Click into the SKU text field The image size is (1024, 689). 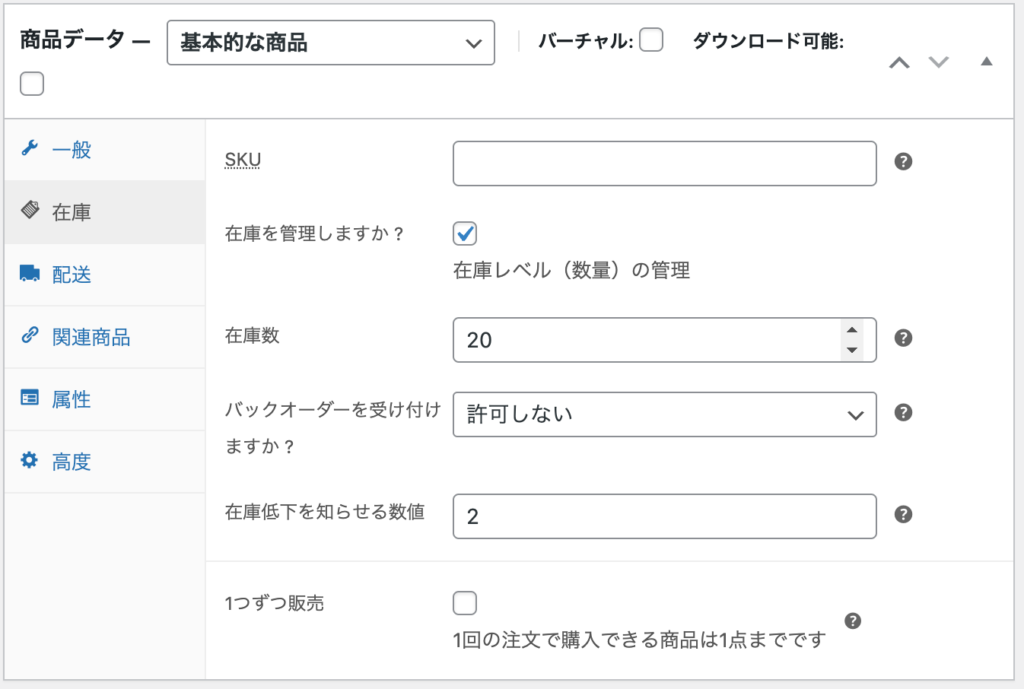coord(665,163)
